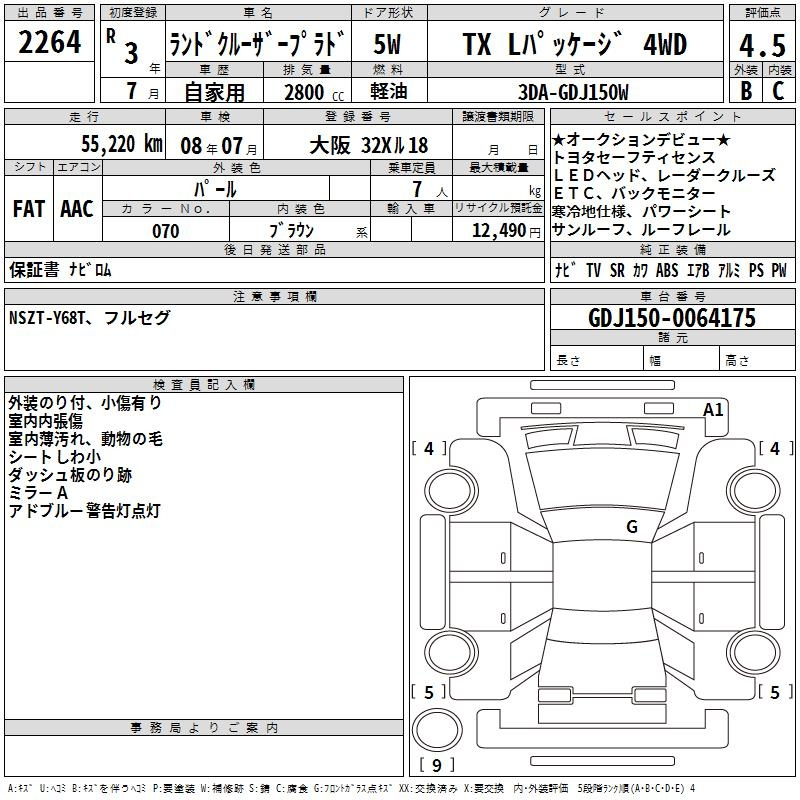
Task: Click 高さ dimension field
Action: [758, 360]
